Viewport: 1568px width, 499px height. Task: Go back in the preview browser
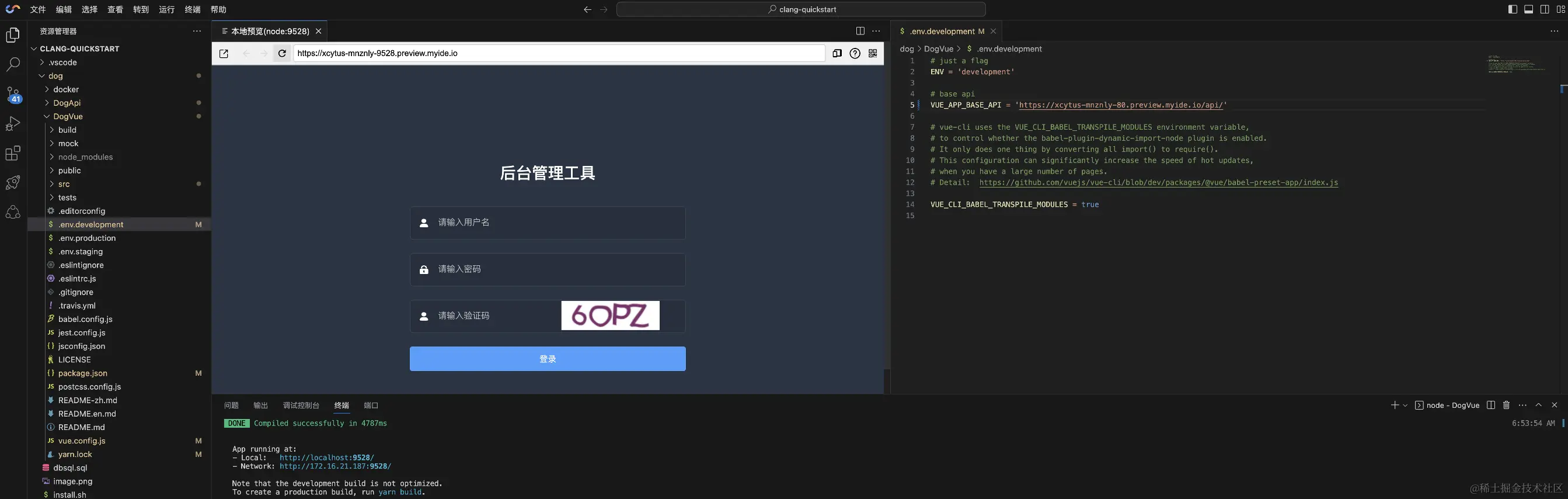246,54
